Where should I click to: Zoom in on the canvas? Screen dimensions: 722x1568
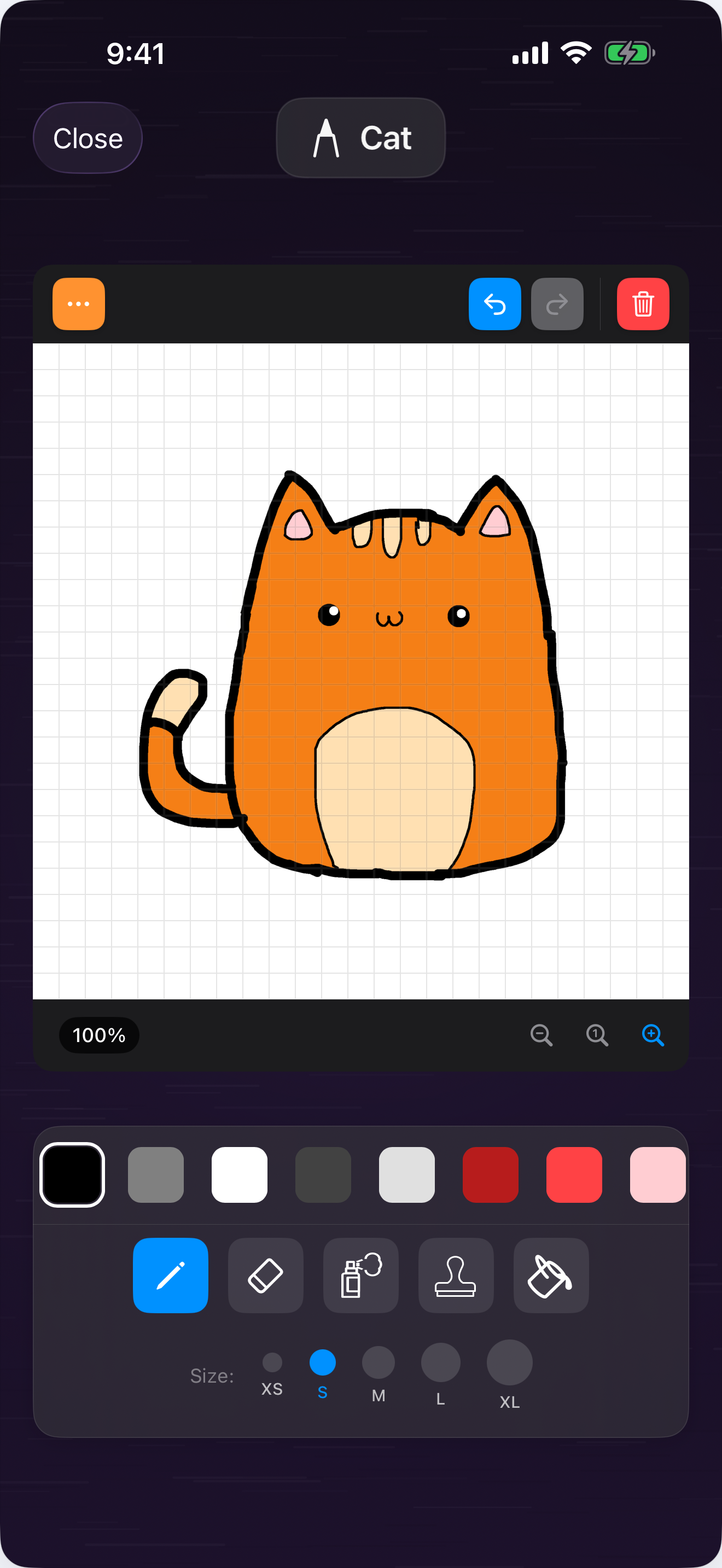(x=653, y=1035)
